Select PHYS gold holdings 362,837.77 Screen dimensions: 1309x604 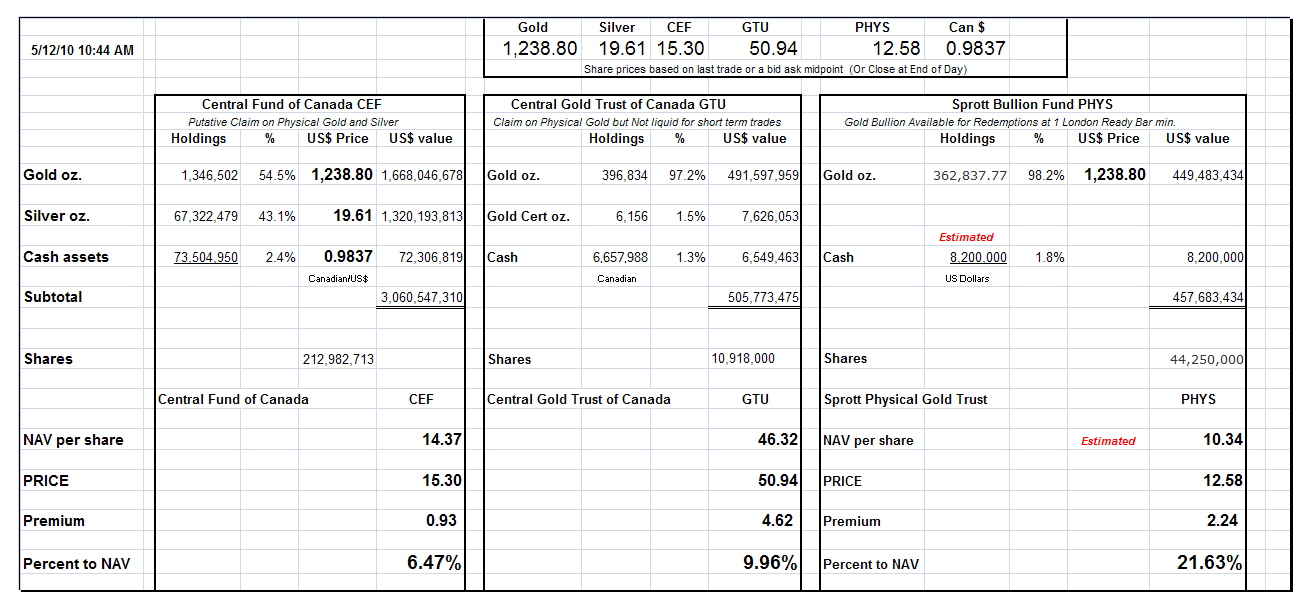click(970, 175)
